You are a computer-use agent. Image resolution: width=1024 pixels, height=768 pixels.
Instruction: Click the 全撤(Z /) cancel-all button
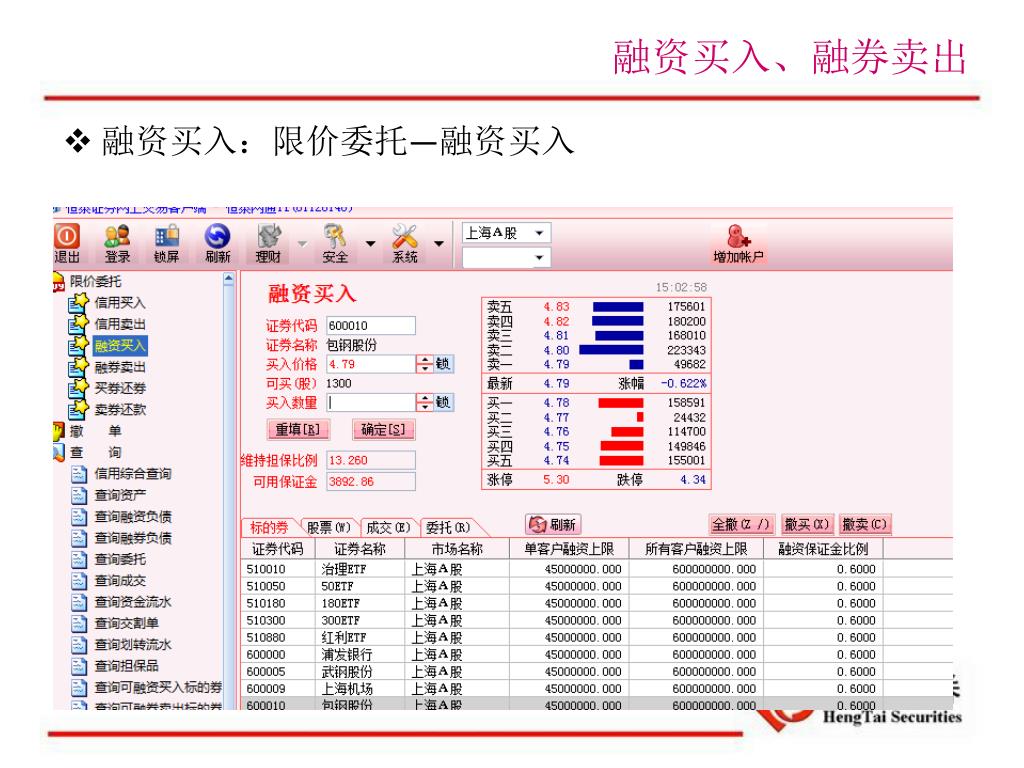[742, 524]
